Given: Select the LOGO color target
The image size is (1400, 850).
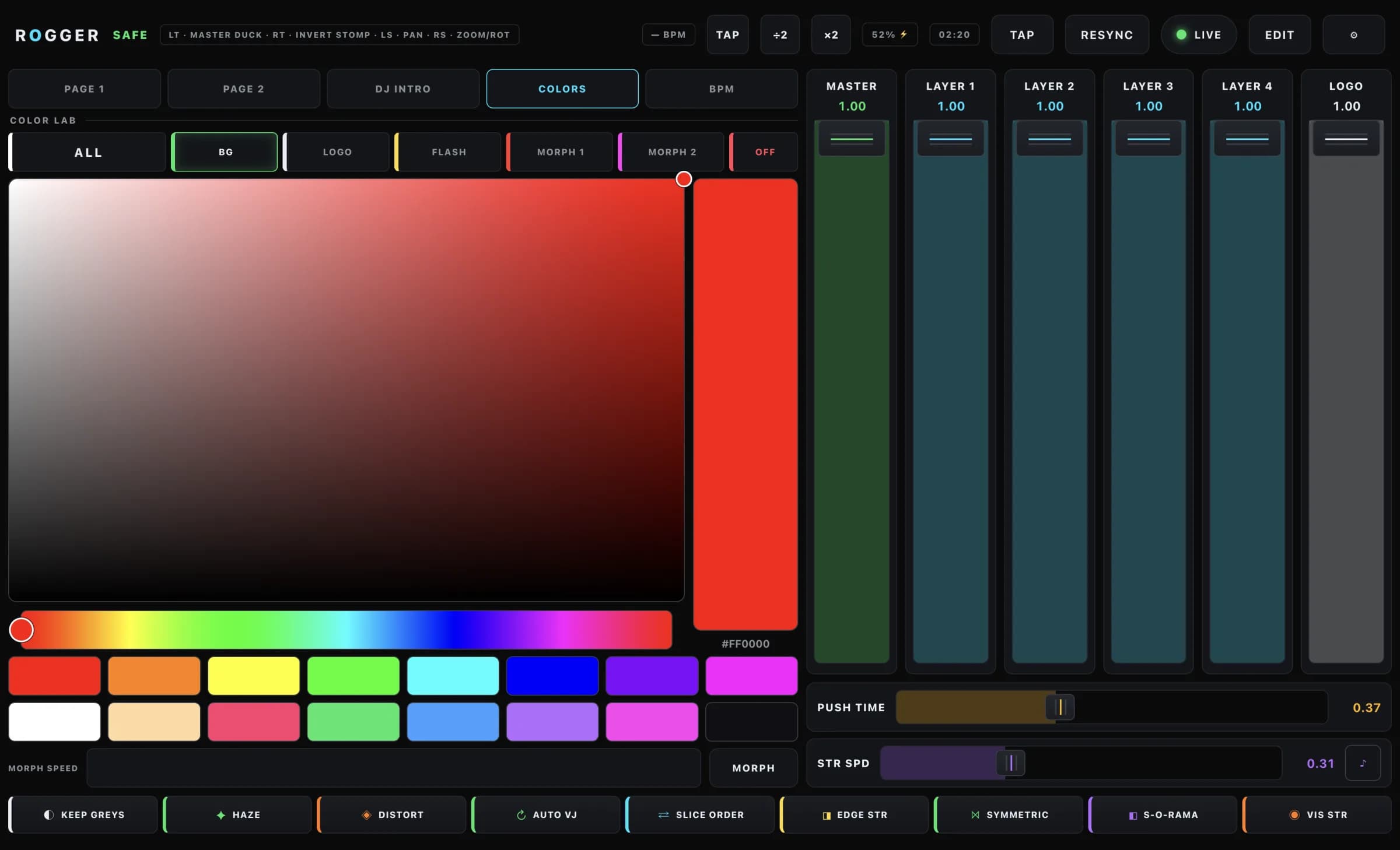Looking at the screenshot, I should [337, 152].
